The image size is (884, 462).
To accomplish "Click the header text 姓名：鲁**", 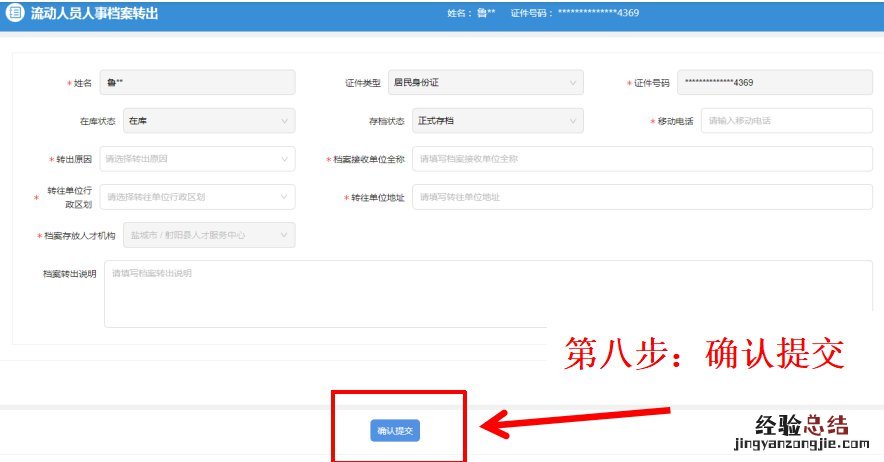I will pyautogui.click(x=471, y=13).
